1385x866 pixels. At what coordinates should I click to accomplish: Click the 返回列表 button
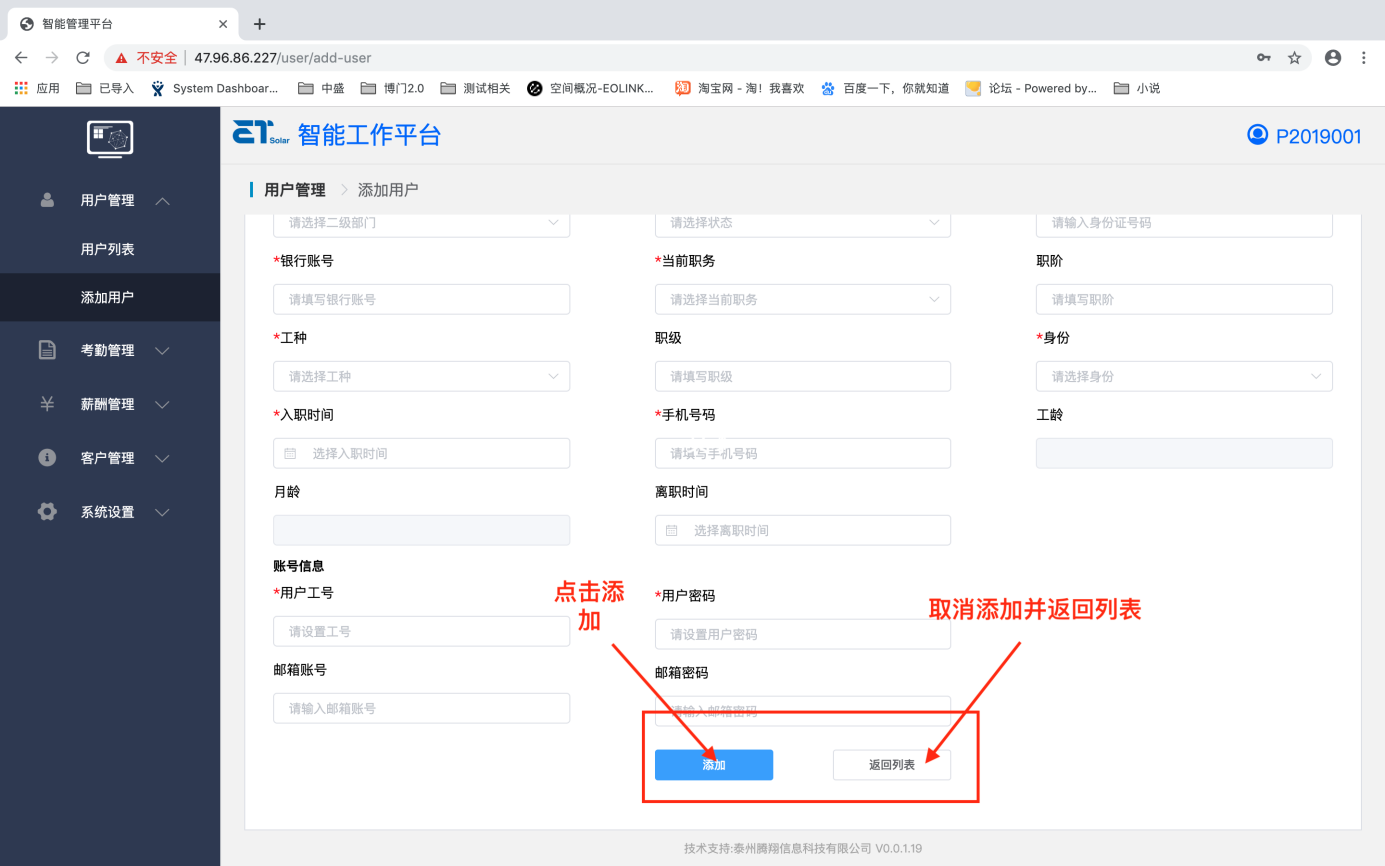891,765
